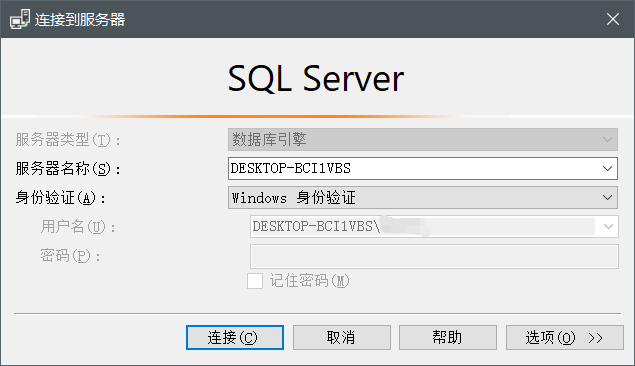635x366 pixels.
Task: Close the 连接到服务器 dialog
Action: pos(613,19)
